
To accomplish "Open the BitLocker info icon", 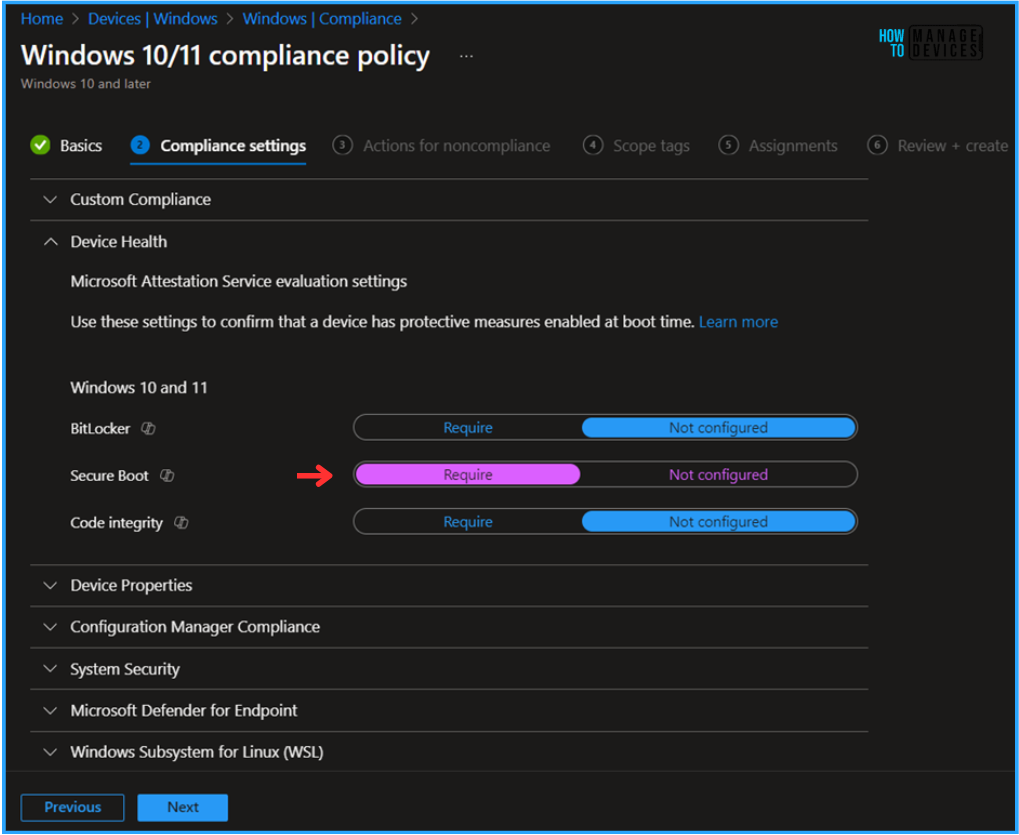I will (x=148, y=429).
